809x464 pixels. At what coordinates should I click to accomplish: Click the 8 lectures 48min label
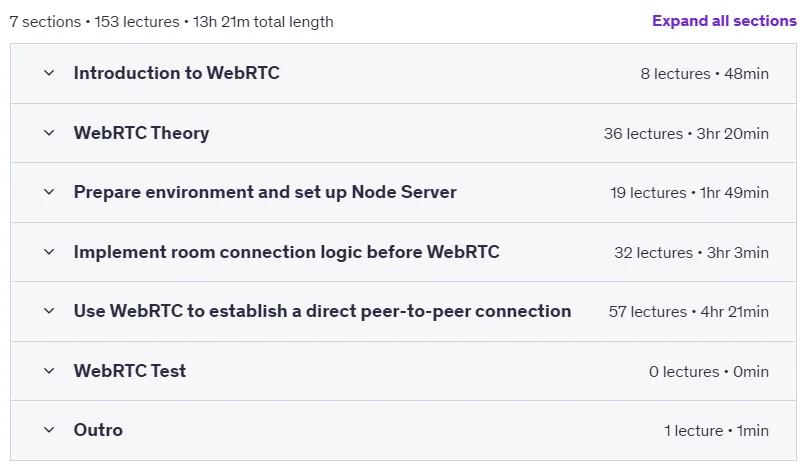pyautogui.click(x=705, y=74)
